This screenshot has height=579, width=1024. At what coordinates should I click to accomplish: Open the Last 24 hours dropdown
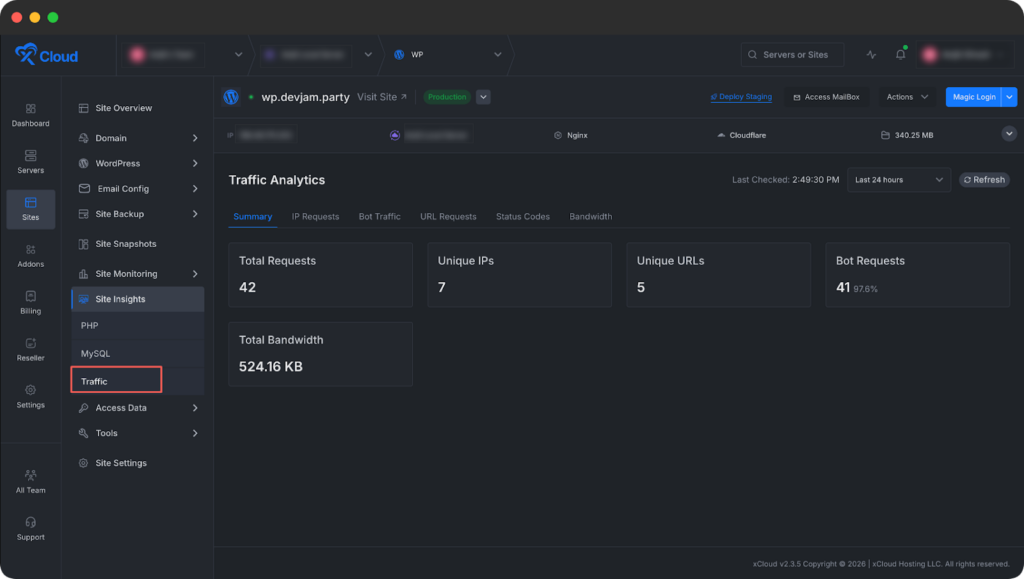pos(897,180)
